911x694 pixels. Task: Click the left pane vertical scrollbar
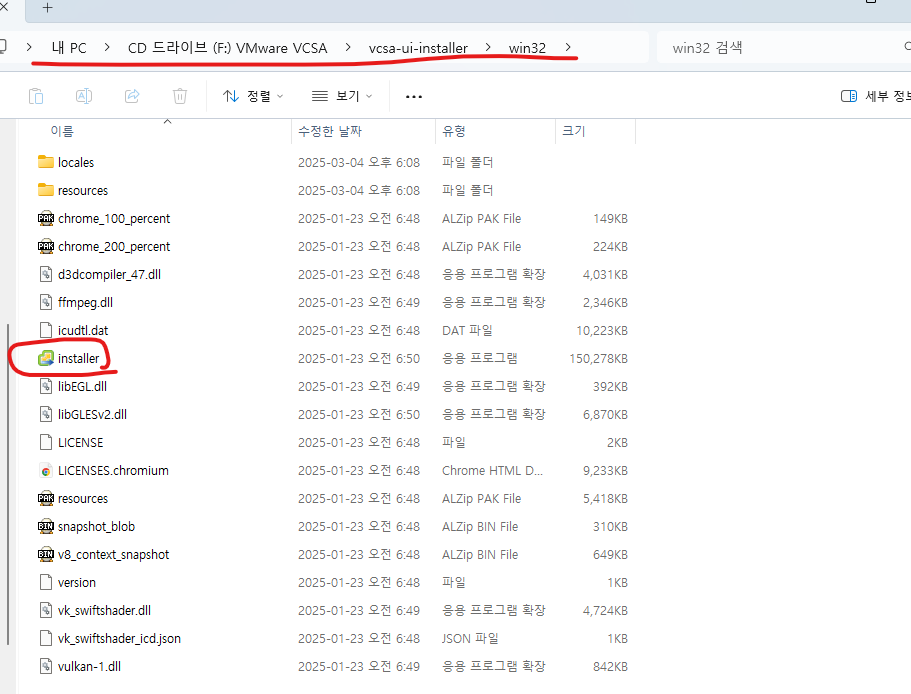coord(8,484)
